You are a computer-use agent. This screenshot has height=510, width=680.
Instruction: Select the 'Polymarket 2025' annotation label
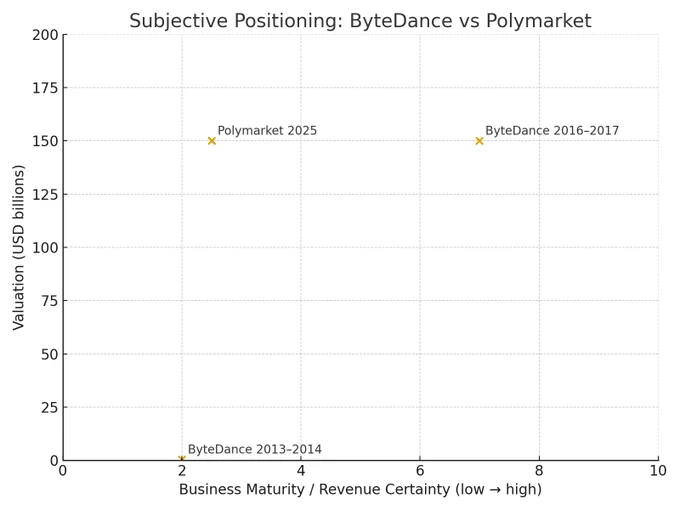(267, 131)
